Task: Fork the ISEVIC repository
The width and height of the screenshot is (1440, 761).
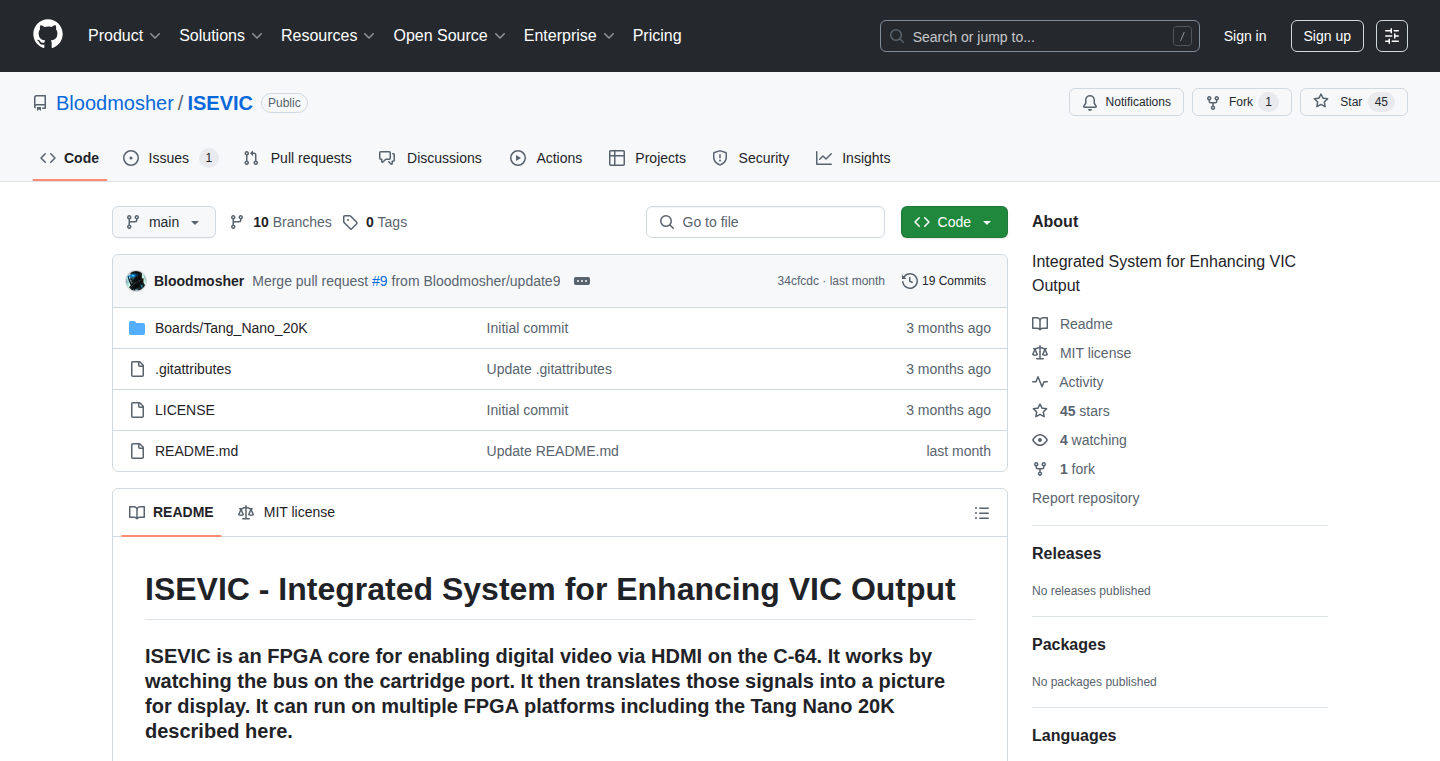Action: pyautogui.click(x=1241, y=102)
